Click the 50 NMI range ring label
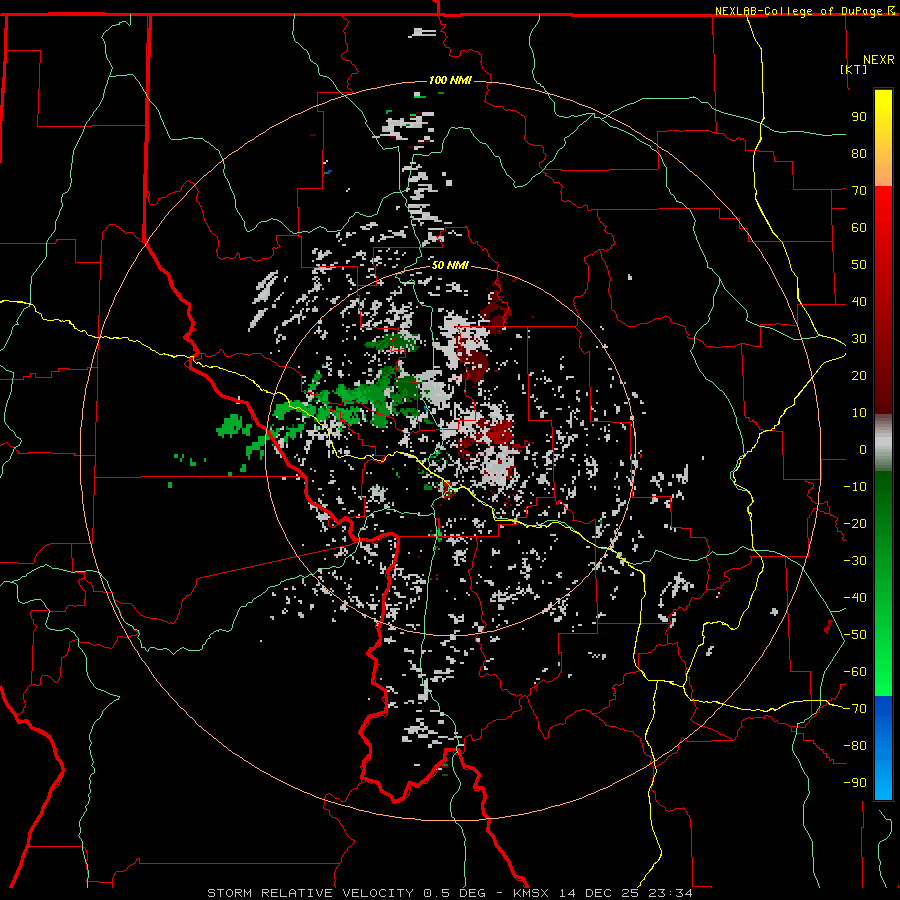 click(450, 265)
